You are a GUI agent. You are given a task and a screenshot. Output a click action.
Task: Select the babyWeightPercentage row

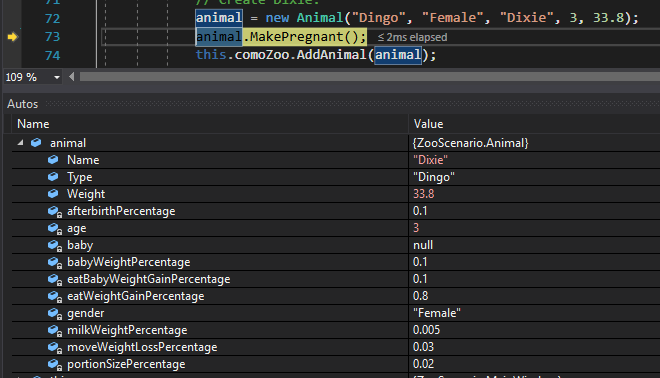point(336,262)
